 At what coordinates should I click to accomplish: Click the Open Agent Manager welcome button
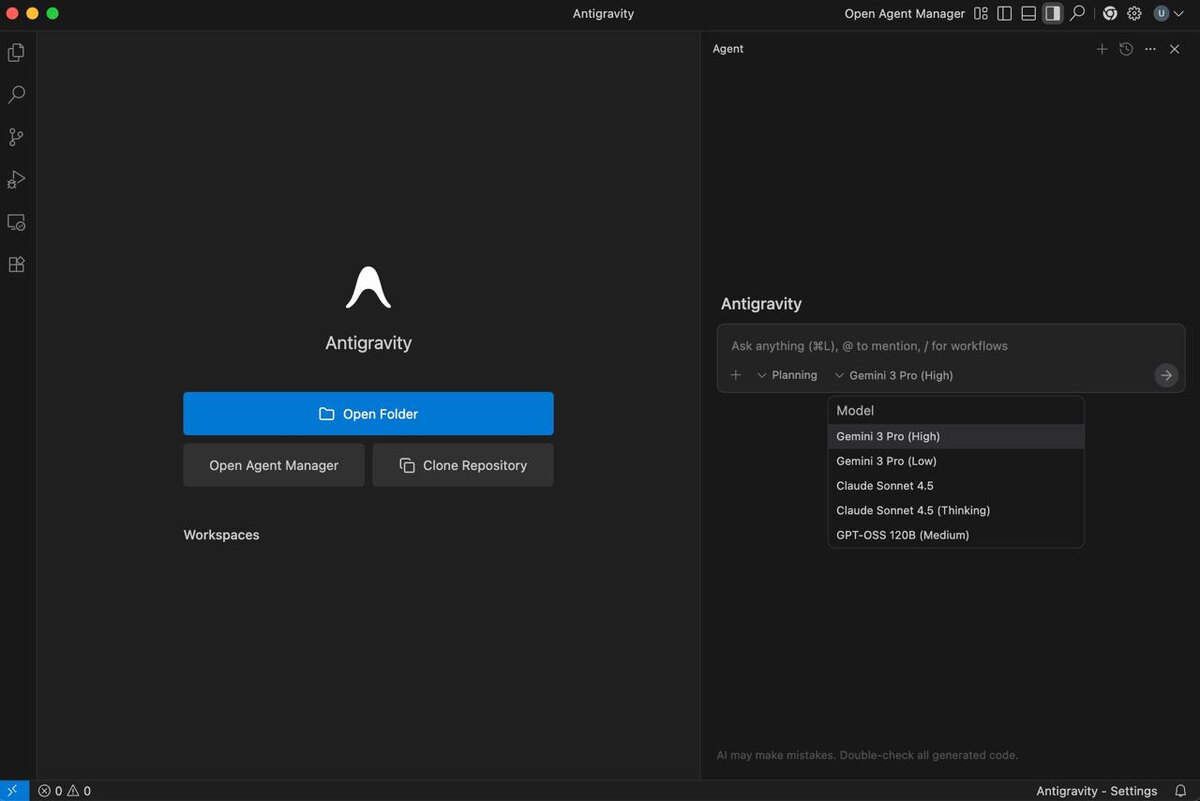click(274, 465)
